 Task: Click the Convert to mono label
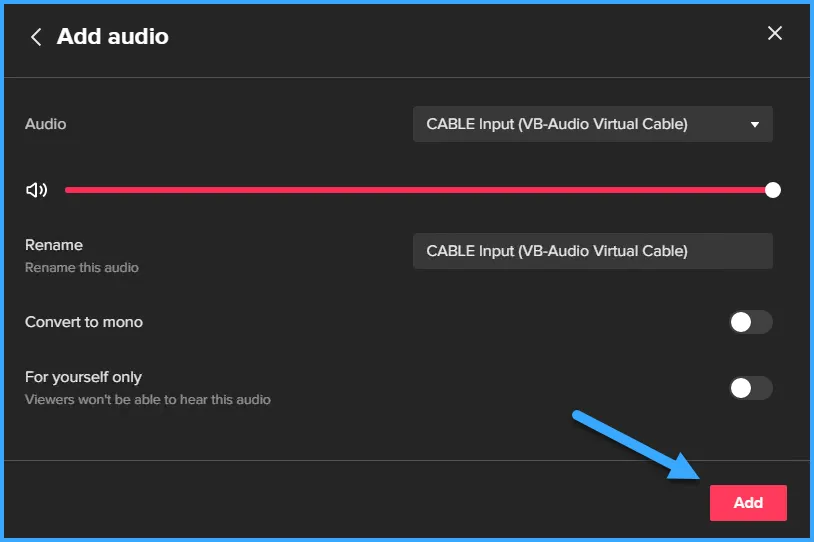[84, 322]
